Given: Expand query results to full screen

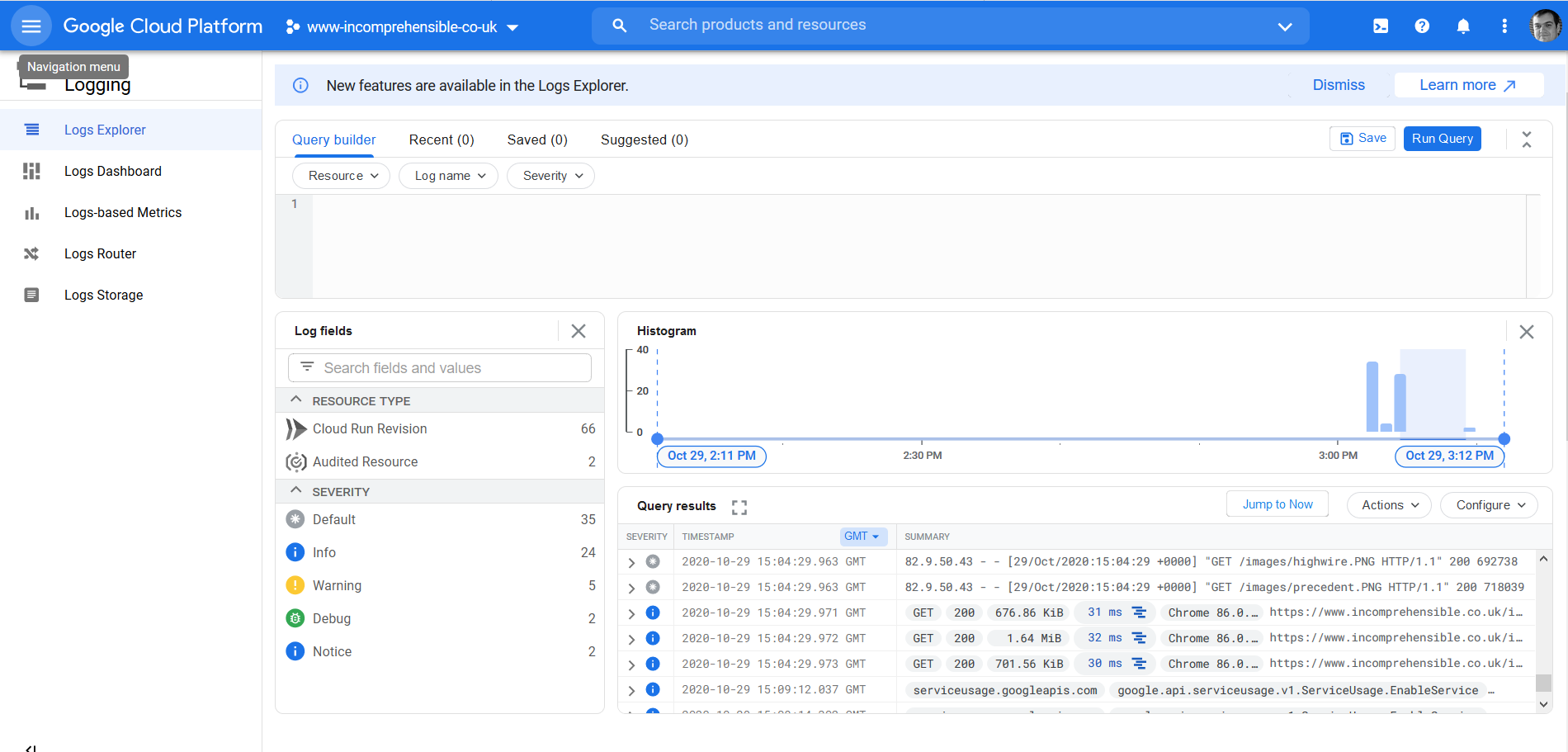Looking at the screenshot, I should point(739,507).
